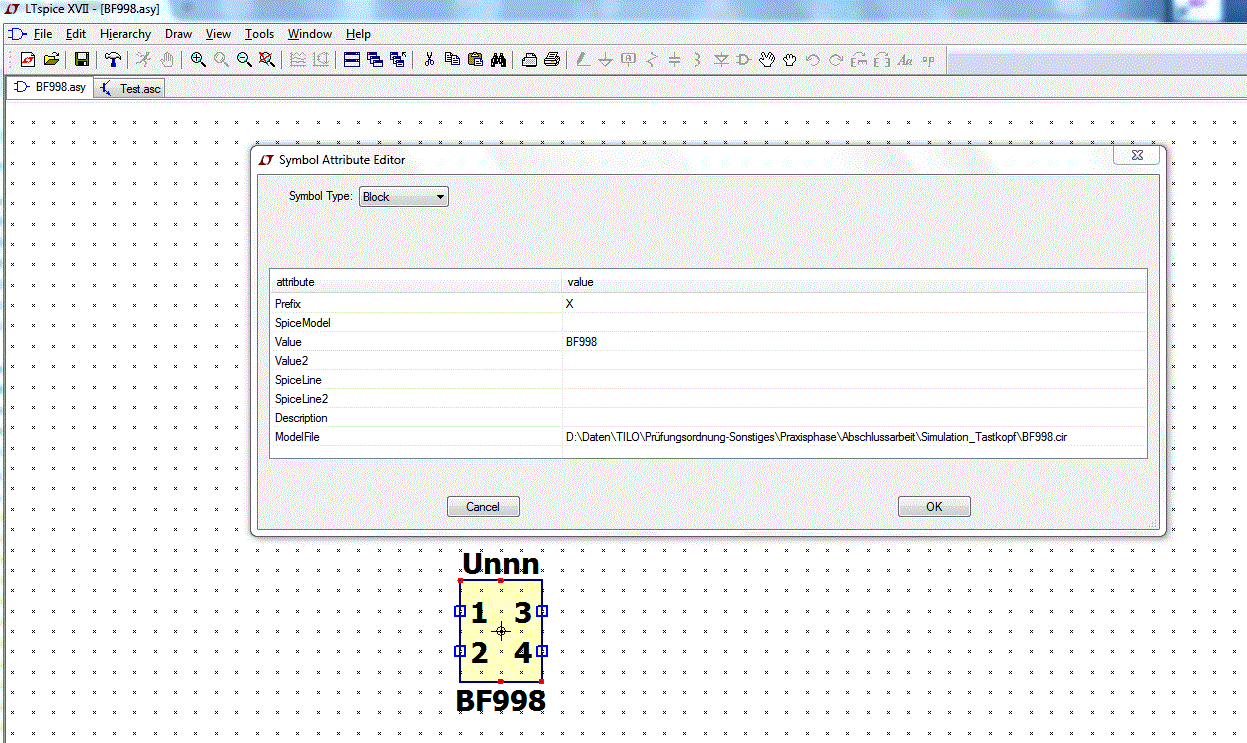Image resolution: width=1247 pixels, height=743 pixels.
Task: Click the zoom out magnifier icon
Action: click(244, 60)
